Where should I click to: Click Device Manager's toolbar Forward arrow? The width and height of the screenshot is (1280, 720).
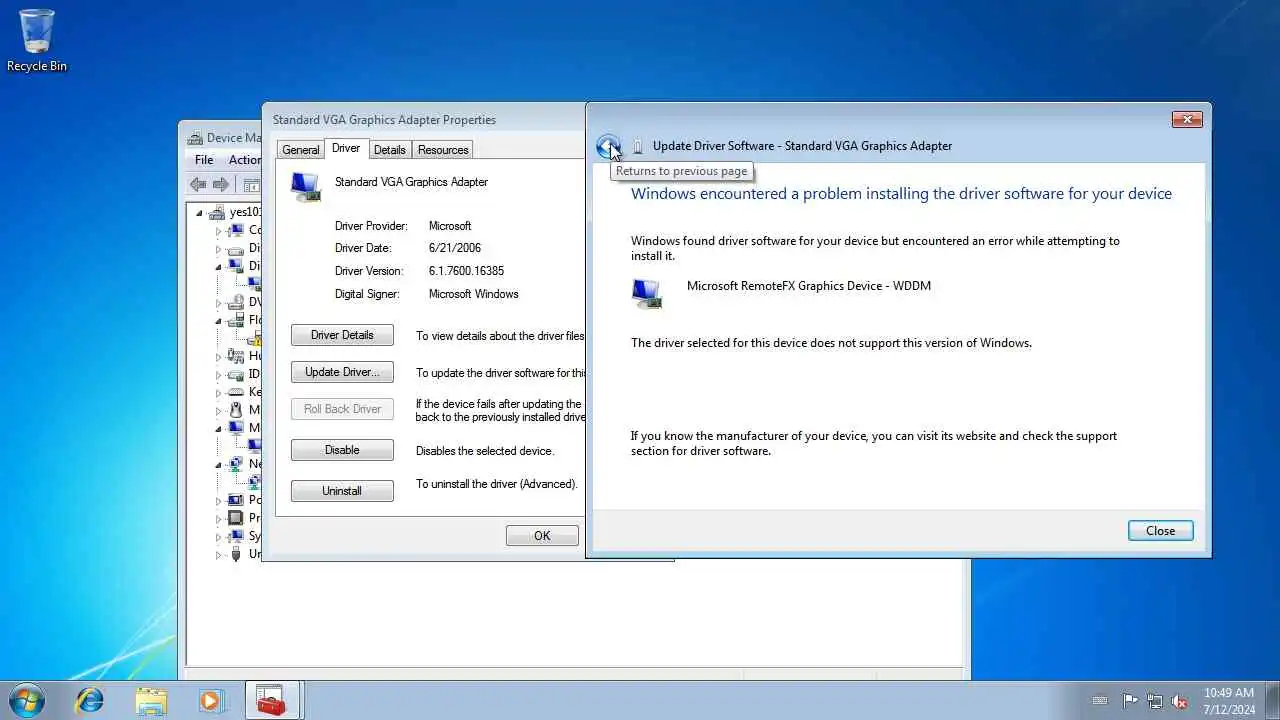pyautogui.click(x=221, y=184)
